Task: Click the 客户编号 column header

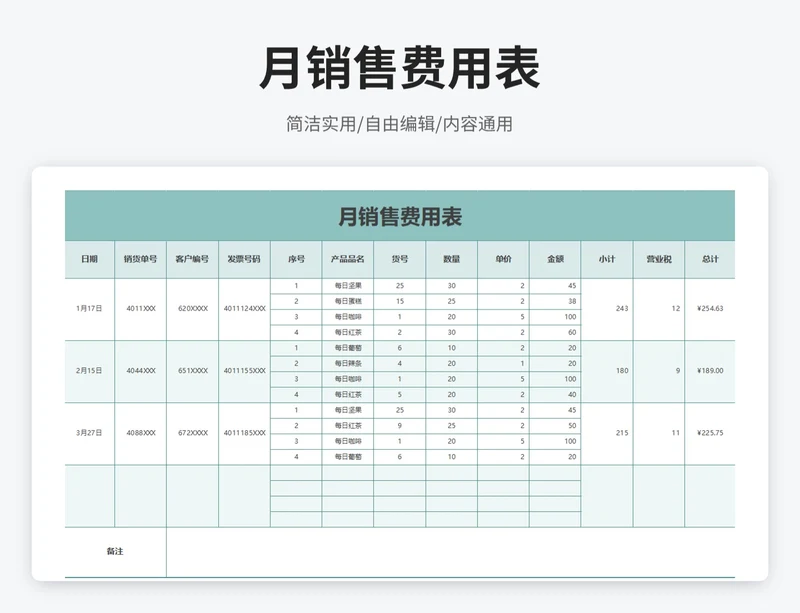Action: (x=192, y=259)
